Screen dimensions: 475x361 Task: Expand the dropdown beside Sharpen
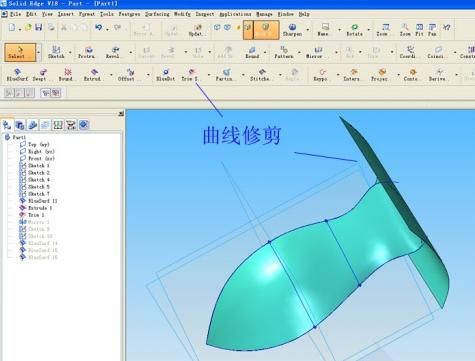(307, 29)
